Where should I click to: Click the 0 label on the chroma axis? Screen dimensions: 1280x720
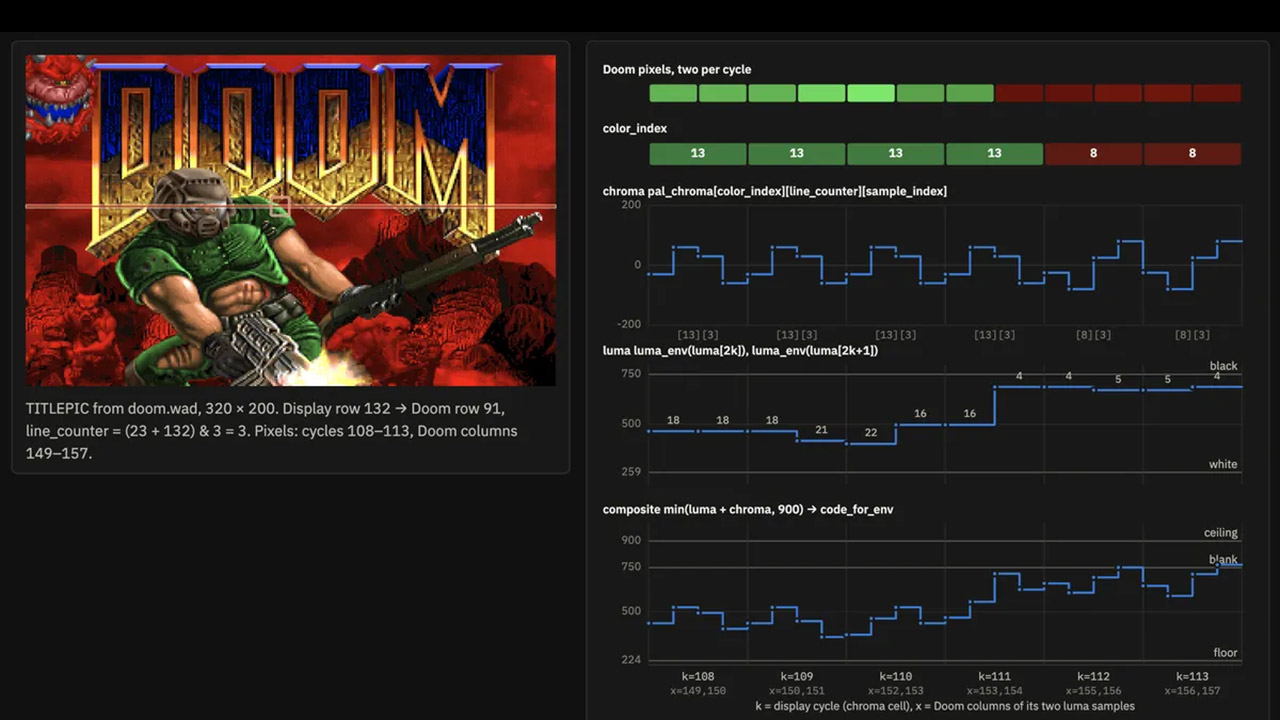point(637,265)
